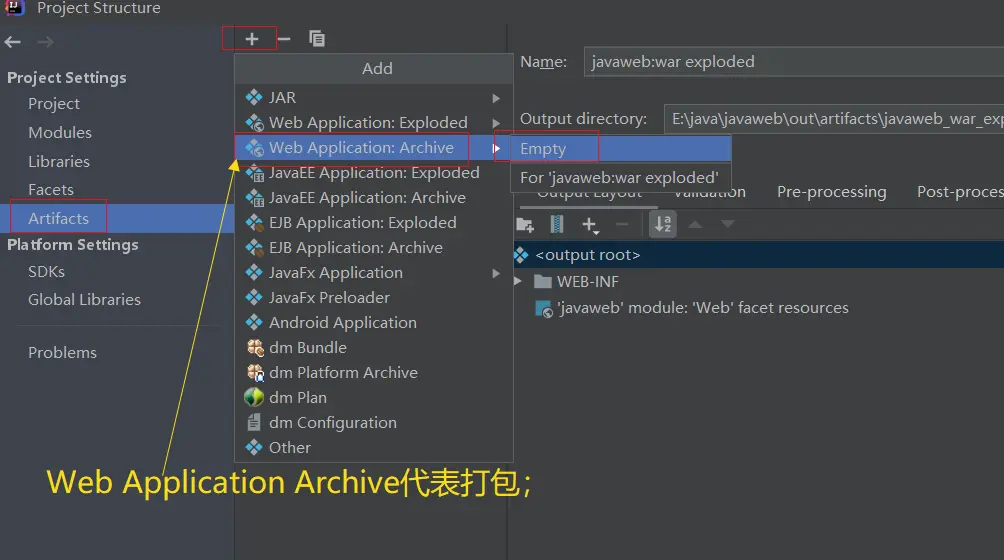Select JavaFx Preloader entry
This screenshot has width=1004, height=560.
point(374,298)
